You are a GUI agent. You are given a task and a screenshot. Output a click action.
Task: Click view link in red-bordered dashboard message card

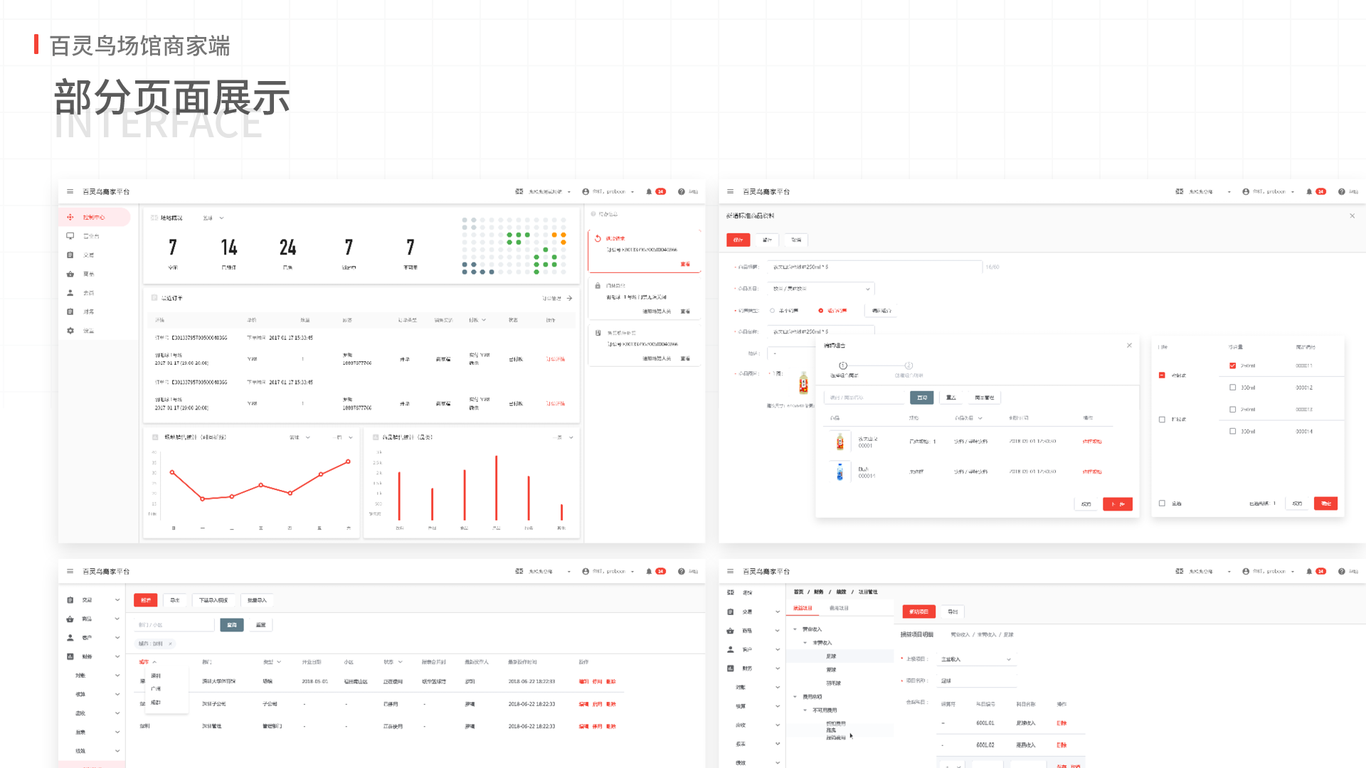point(686,264)
